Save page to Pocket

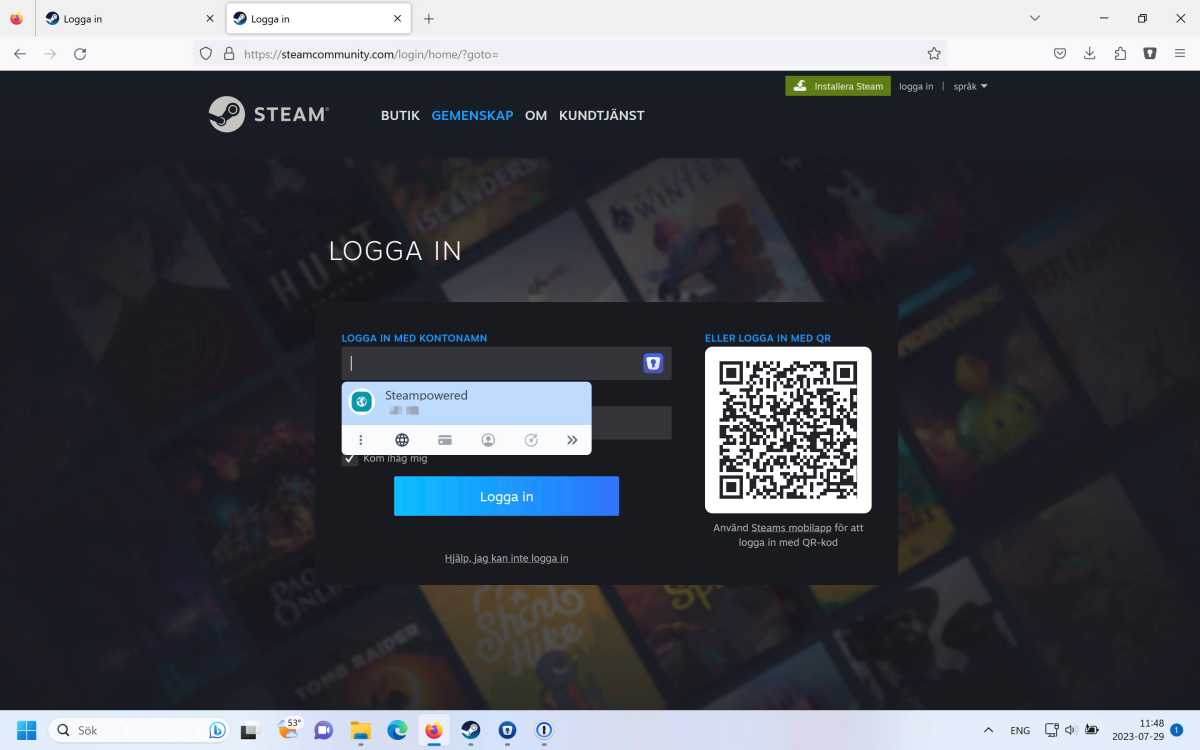(1060, 54)
